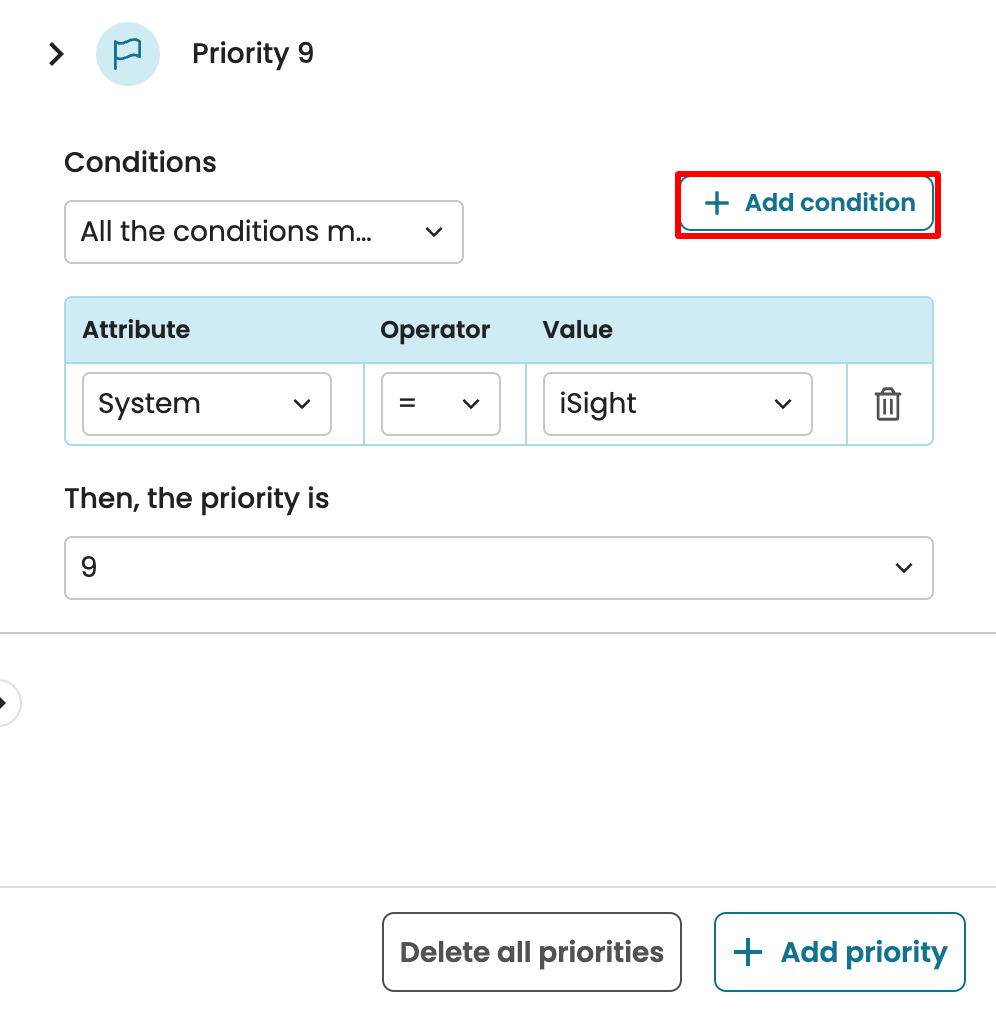Delete the condition with the trash icon
Screen dimensions: 996x1012
(888, 404)
